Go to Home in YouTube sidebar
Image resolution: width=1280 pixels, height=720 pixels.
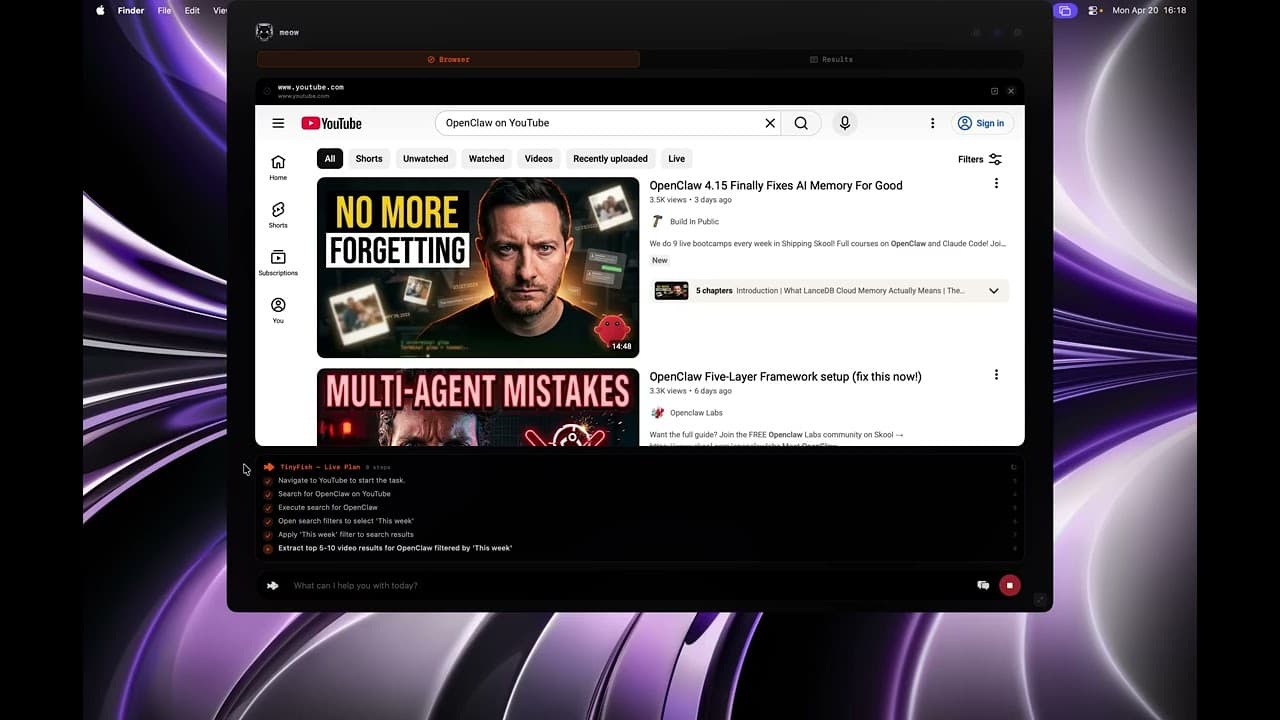pos(278,167)
